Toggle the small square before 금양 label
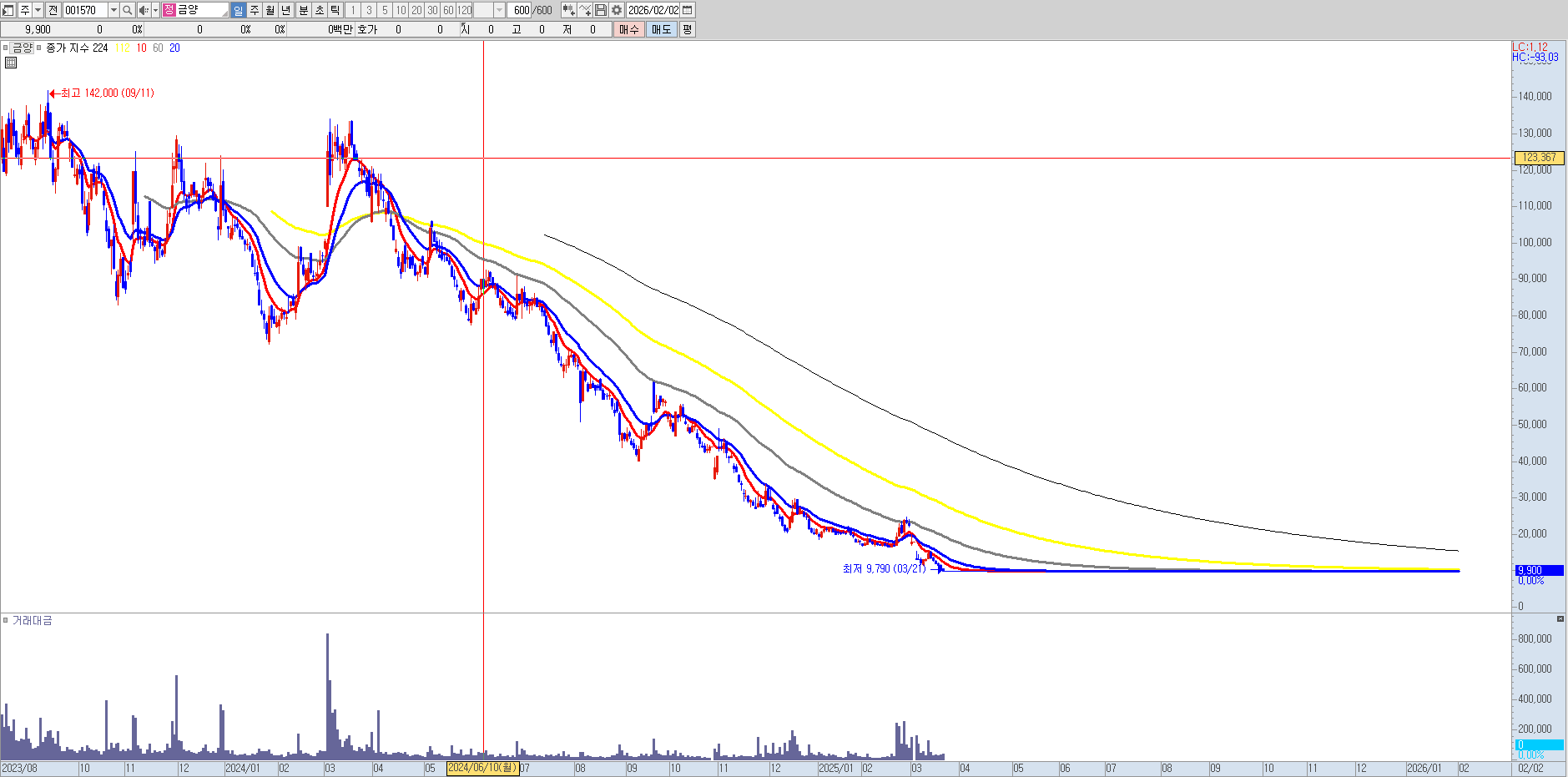Screen dimensions: 1568x777 pyautogui.click(x=6, y=48)
